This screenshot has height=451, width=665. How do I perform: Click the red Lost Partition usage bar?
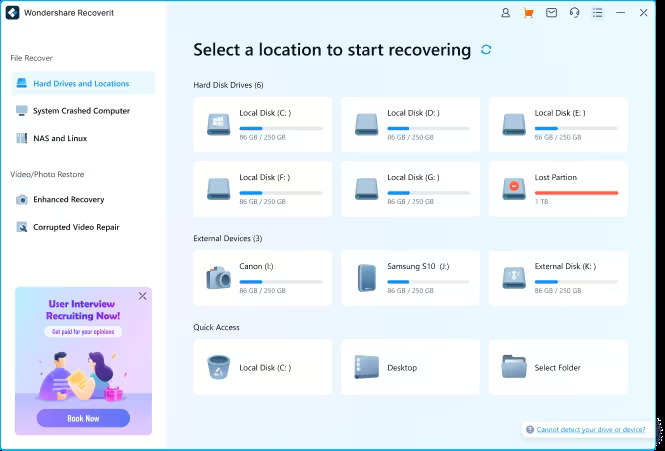(576, 193)
